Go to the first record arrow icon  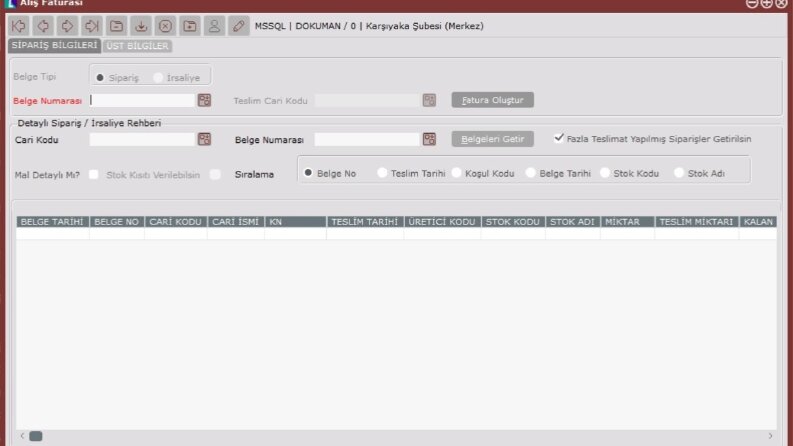(19, 26)
